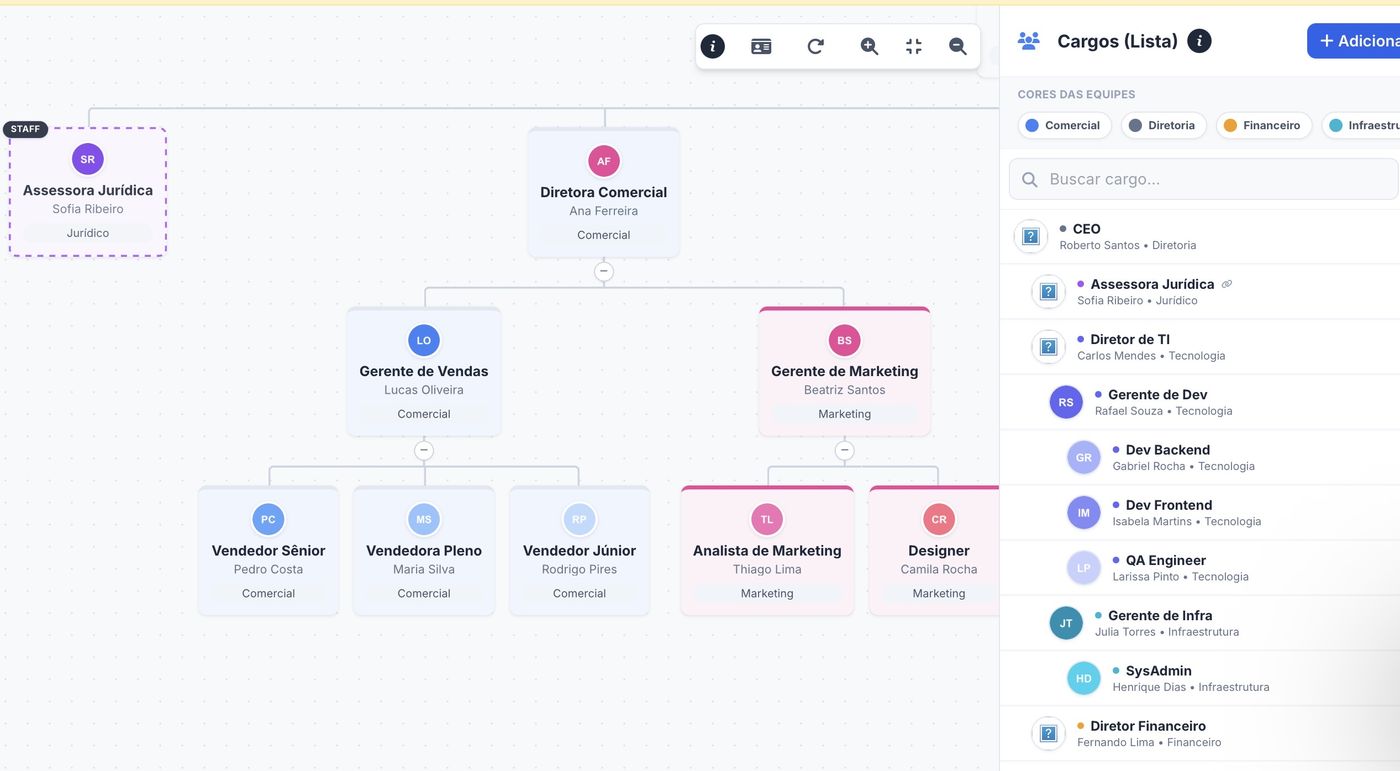This screenshot has width=1400, height=771.
Task: Click the GR avatar for Dev Backend
Action: [x=1084, y=457]
